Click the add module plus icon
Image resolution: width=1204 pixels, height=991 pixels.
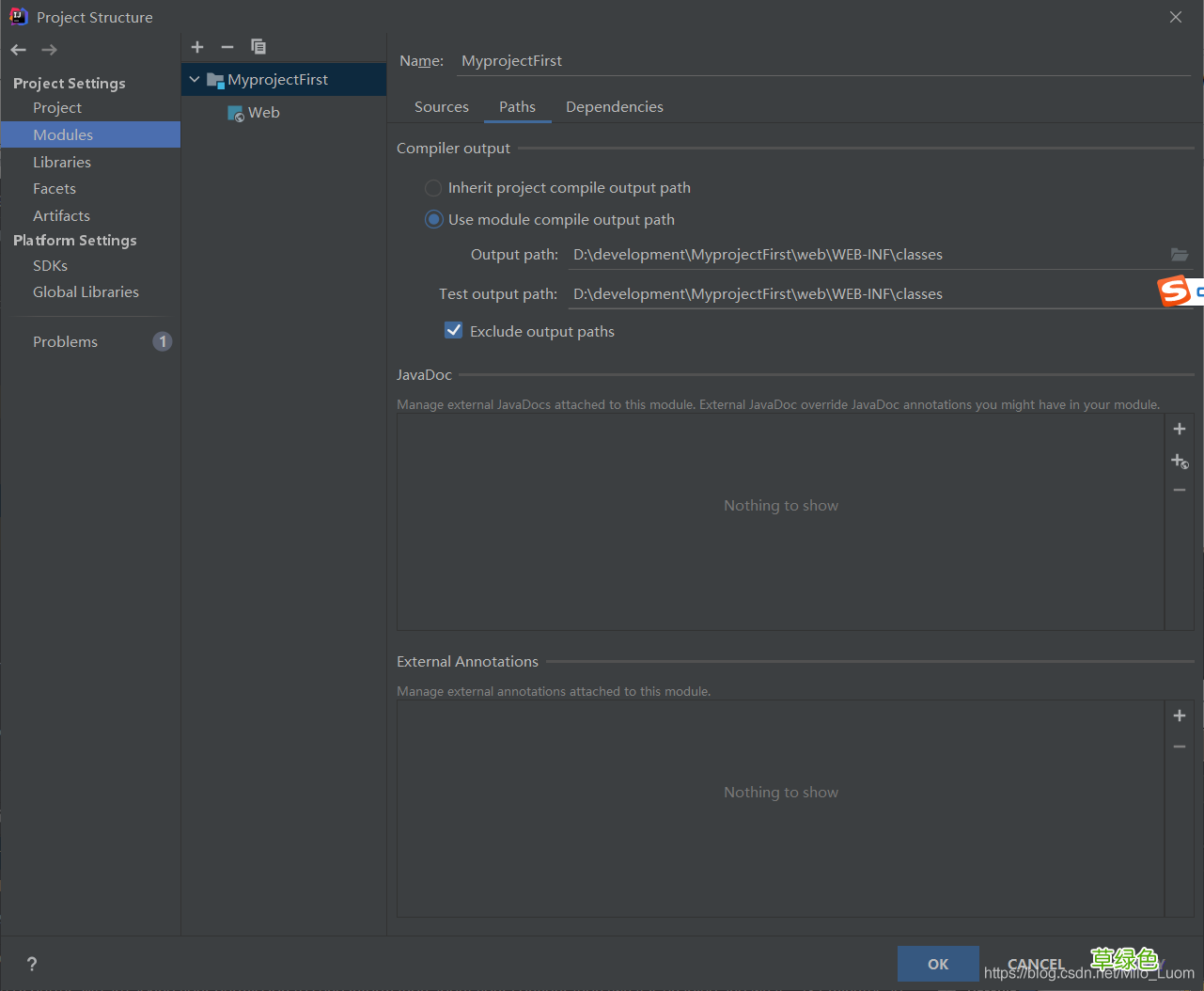tap(197, 47)
